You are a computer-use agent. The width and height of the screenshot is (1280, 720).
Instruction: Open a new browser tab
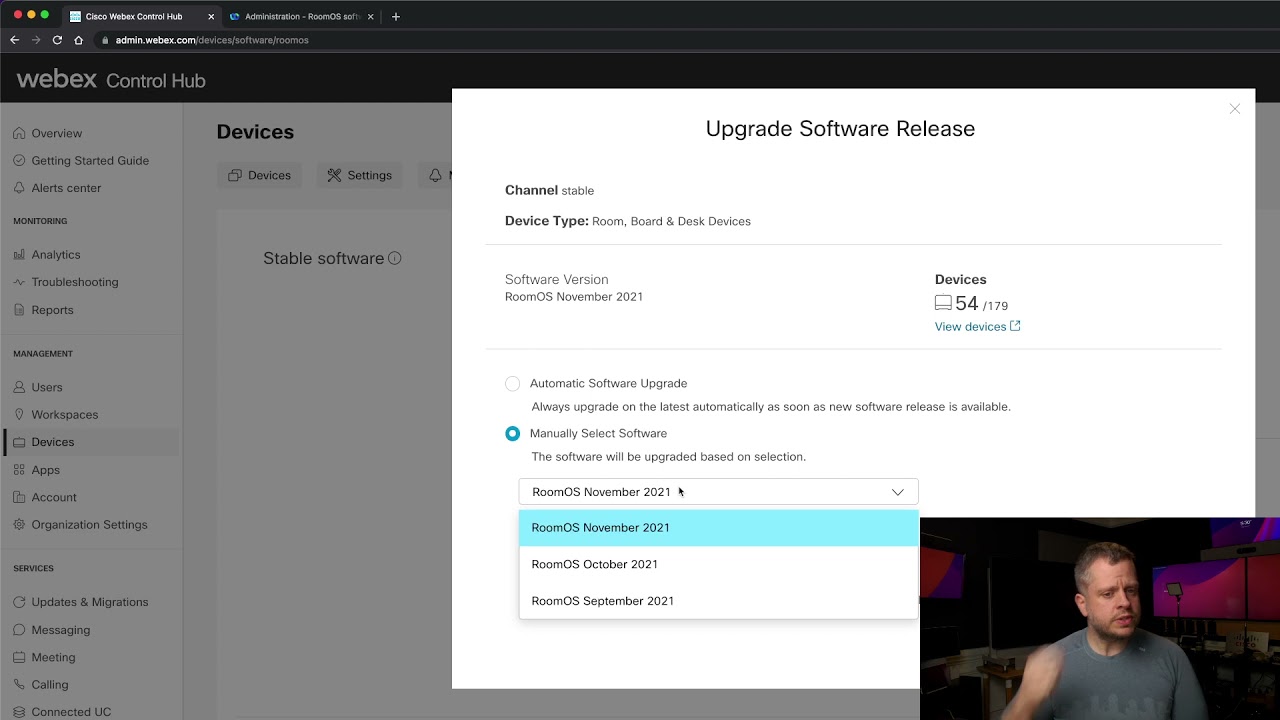396,16
